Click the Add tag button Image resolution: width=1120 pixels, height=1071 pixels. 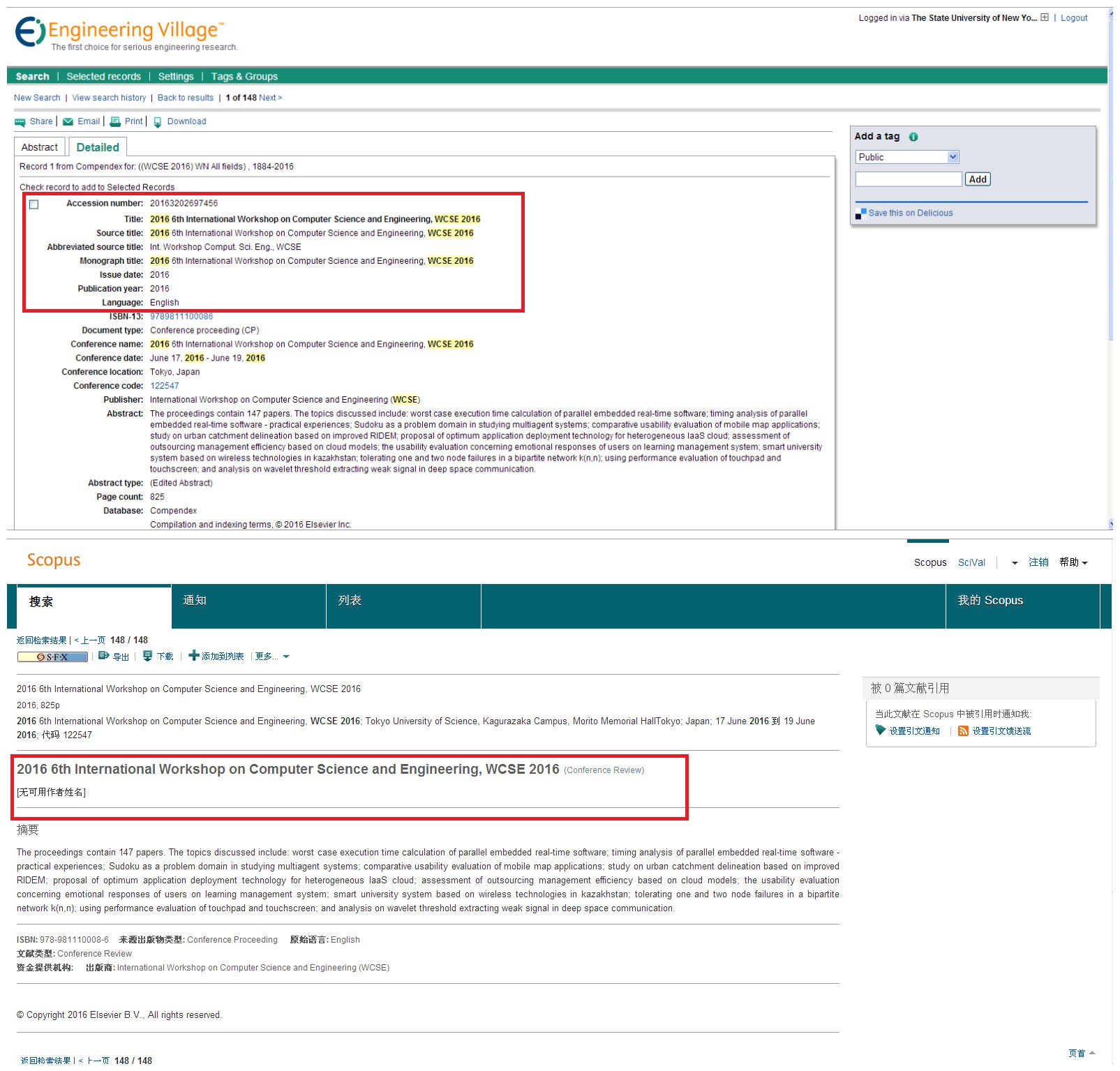pos(978,179)
